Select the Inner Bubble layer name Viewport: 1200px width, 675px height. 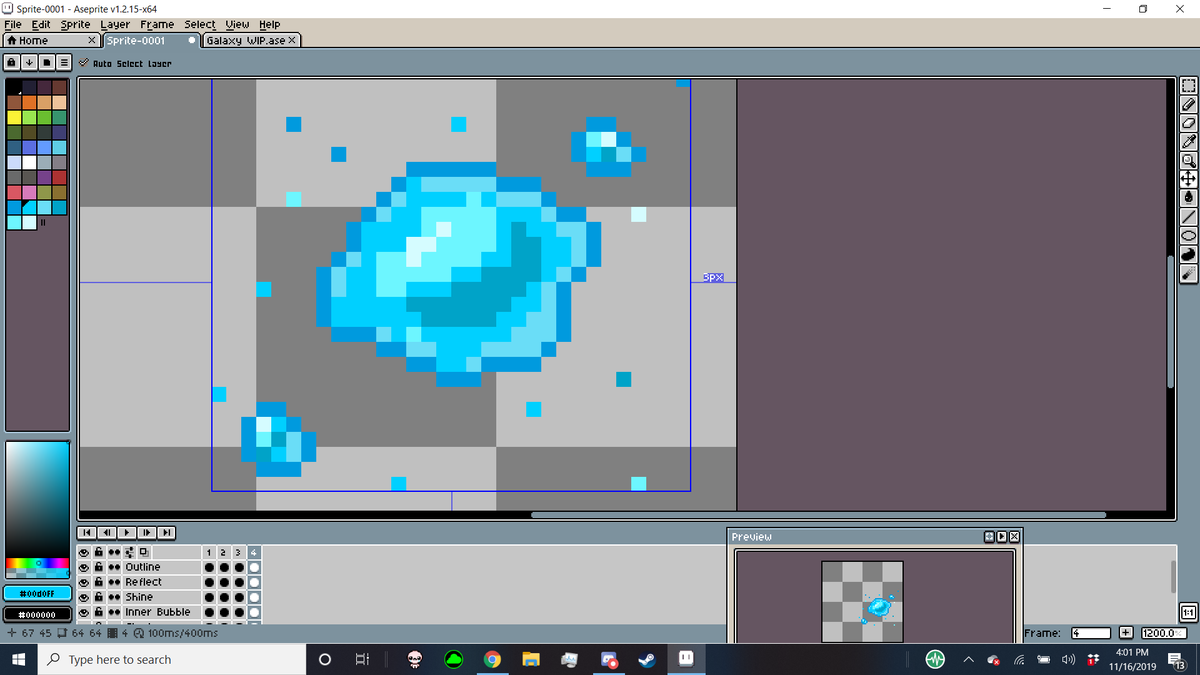coord(158,612)
